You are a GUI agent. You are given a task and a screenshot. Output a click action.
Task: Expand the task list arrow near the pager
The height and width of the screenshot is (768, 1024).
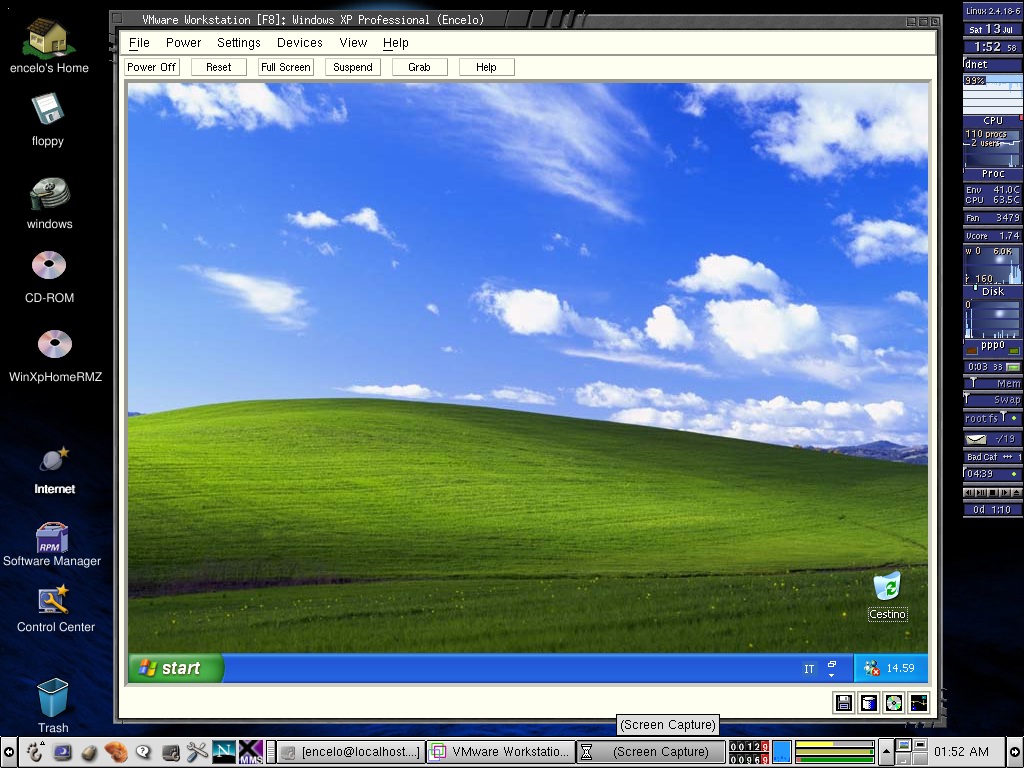886,752
